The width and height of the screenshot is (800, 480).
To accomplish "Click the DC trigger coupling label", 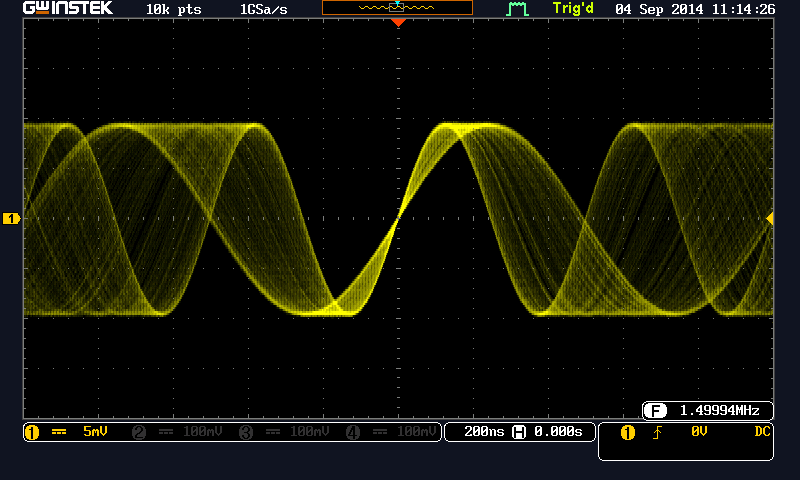I will (762, 432).
